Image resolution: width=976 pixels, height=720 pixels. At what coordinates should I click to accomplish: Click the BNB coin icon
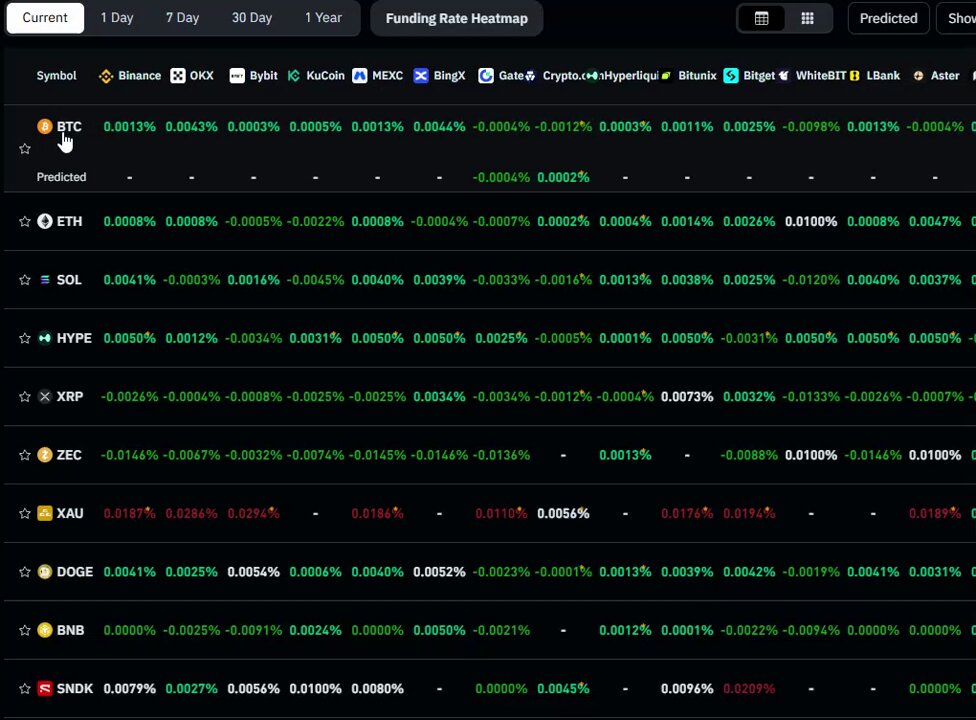[45, 630]
